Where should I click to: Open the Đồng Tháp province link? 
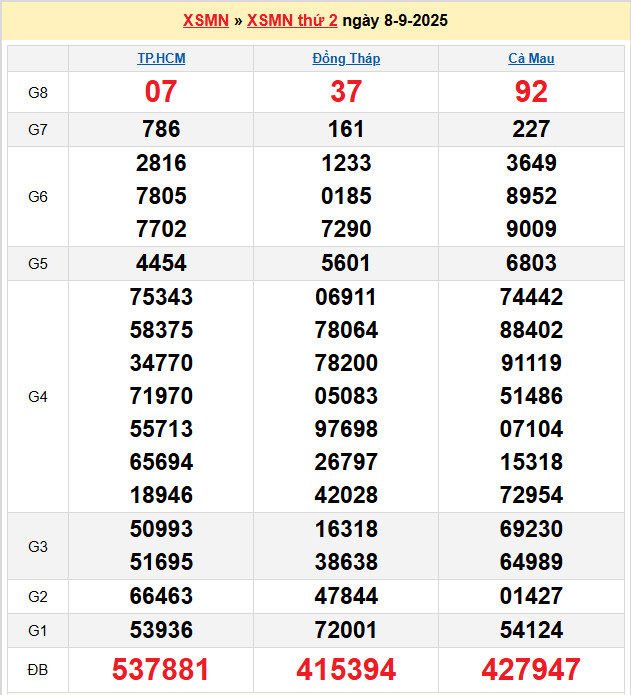(346, 59)
